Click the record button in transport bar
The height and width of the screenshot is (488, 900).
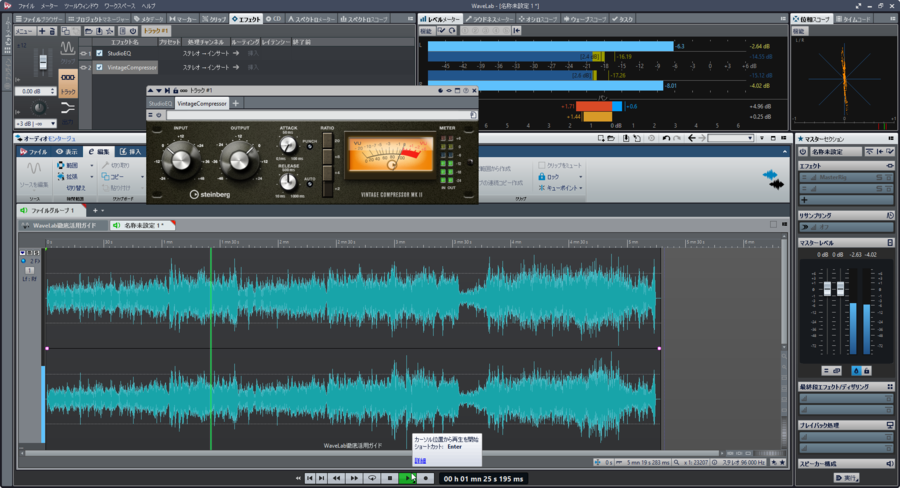point(425,478)
